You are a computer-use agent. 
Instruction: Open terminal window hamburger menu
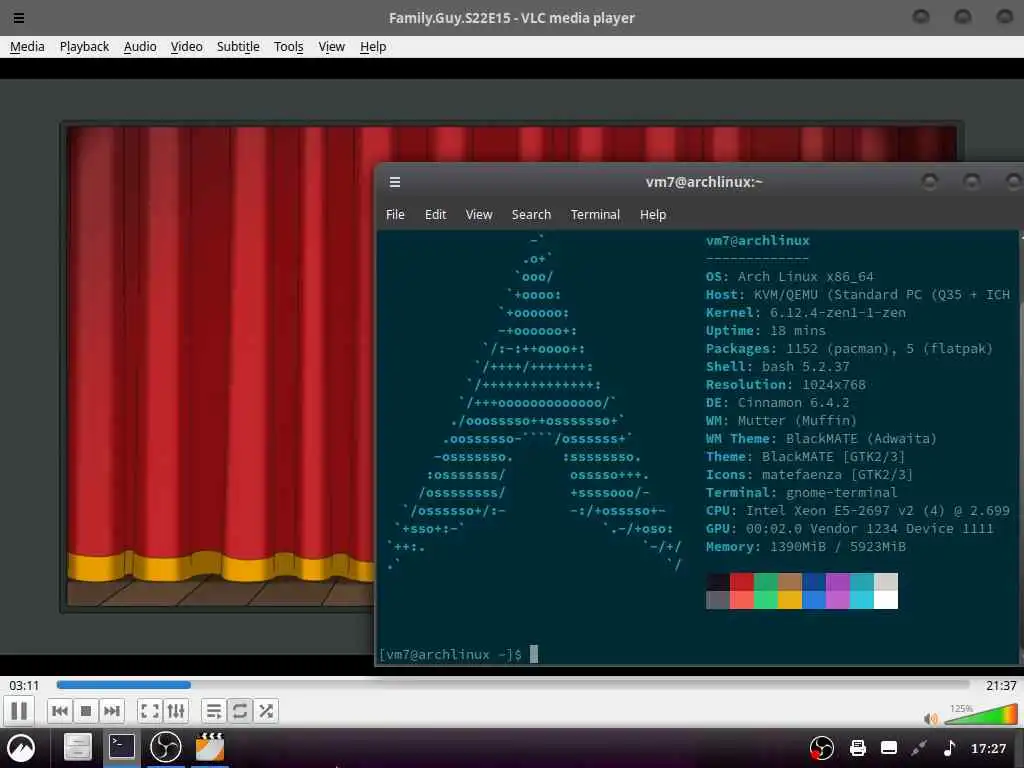coord(394,182)
